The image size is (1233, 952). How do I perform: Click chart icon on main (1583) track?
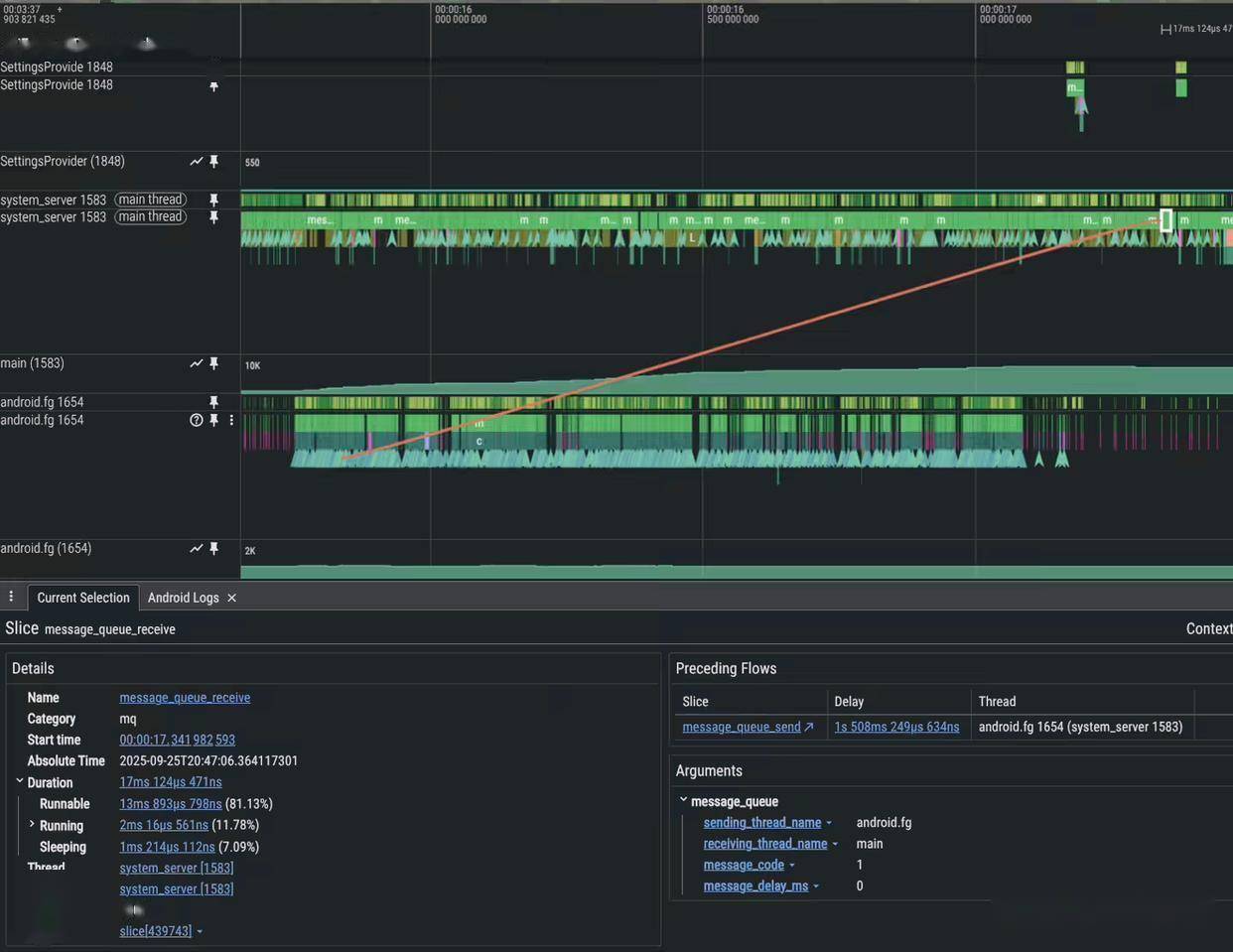197,364
